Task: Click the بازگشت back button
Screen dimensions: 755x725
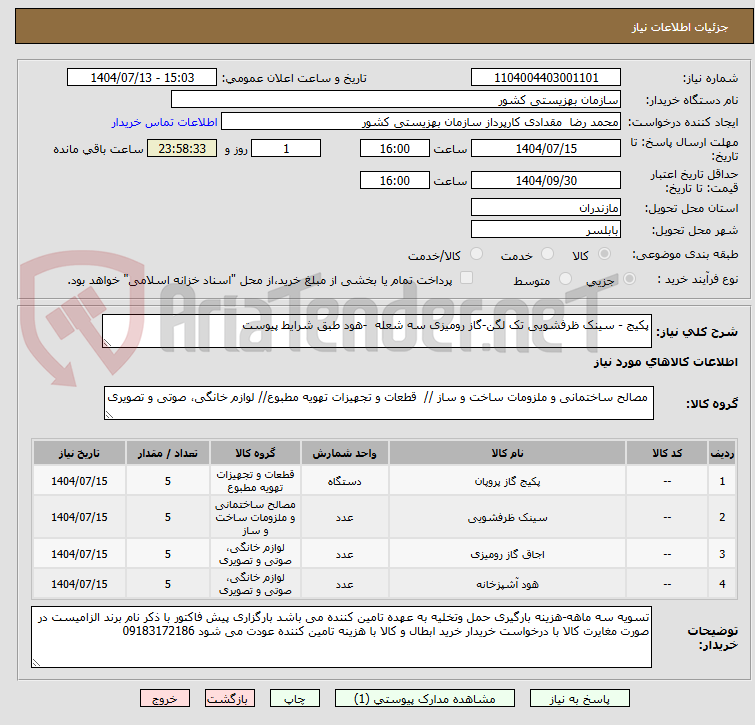Action: tap(231, 699)
